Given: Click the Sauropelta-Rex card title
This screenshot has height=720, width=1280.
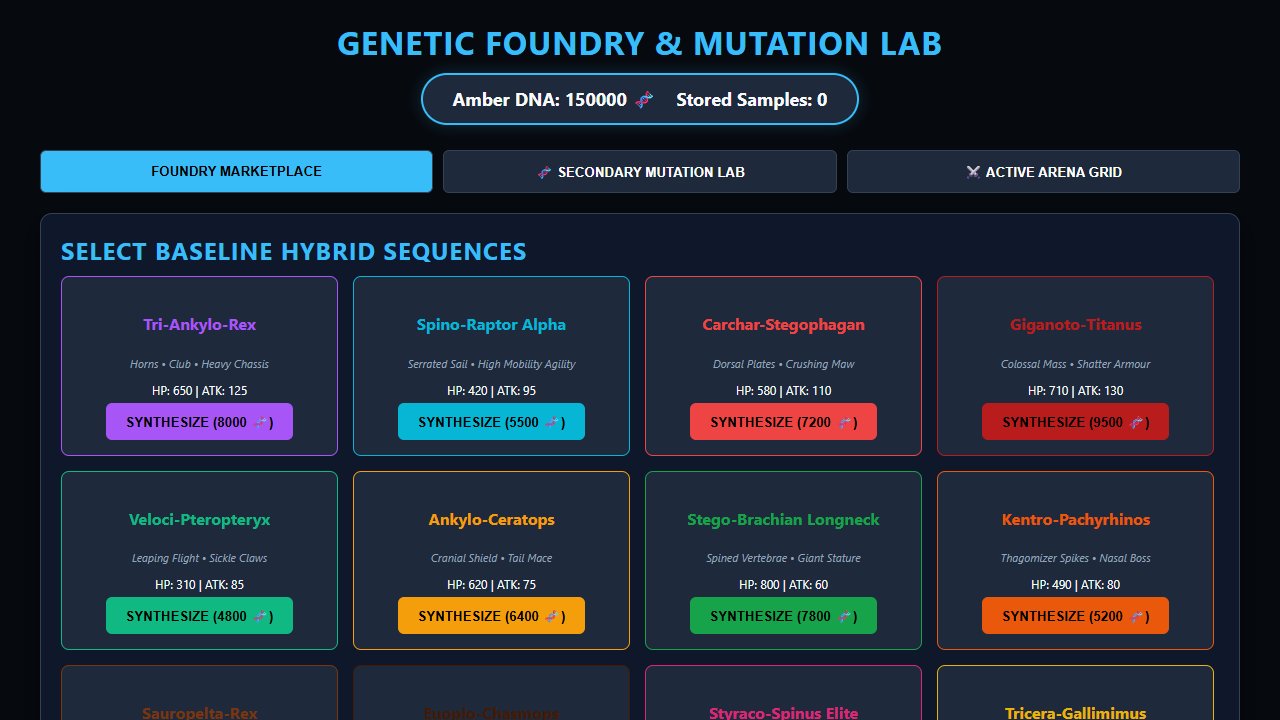Looking at the screenshot, I should click(x=199, y=713).
